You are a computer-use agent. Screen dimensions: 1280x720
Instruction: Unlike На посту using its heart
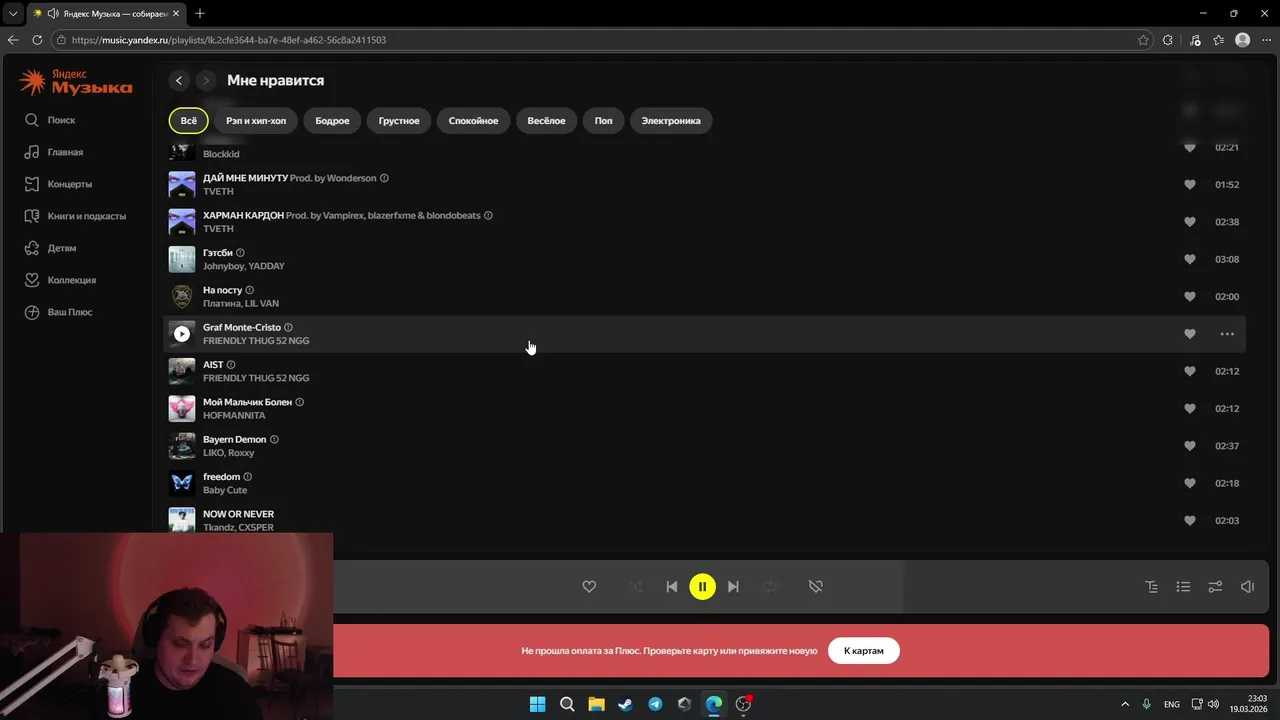(1190, 297)
